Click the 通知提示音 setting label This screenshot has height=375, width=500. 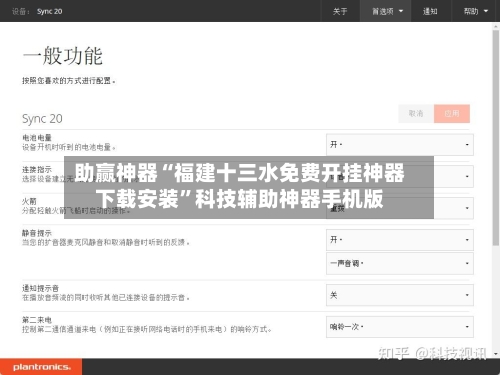[x=41, y=288]
